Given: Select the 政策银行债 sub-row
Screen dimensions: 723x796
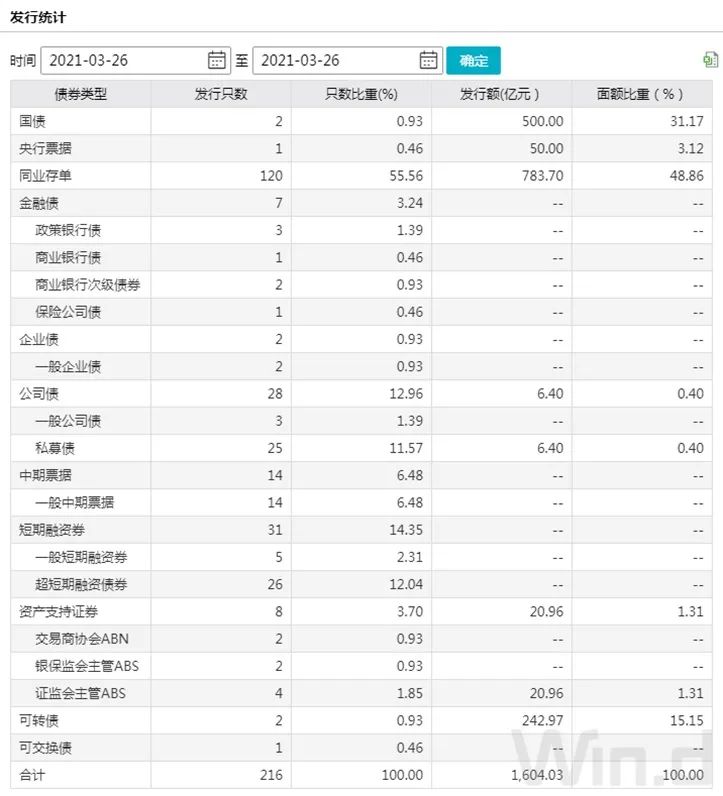Looking at the screenshot, I should point(68,230).
